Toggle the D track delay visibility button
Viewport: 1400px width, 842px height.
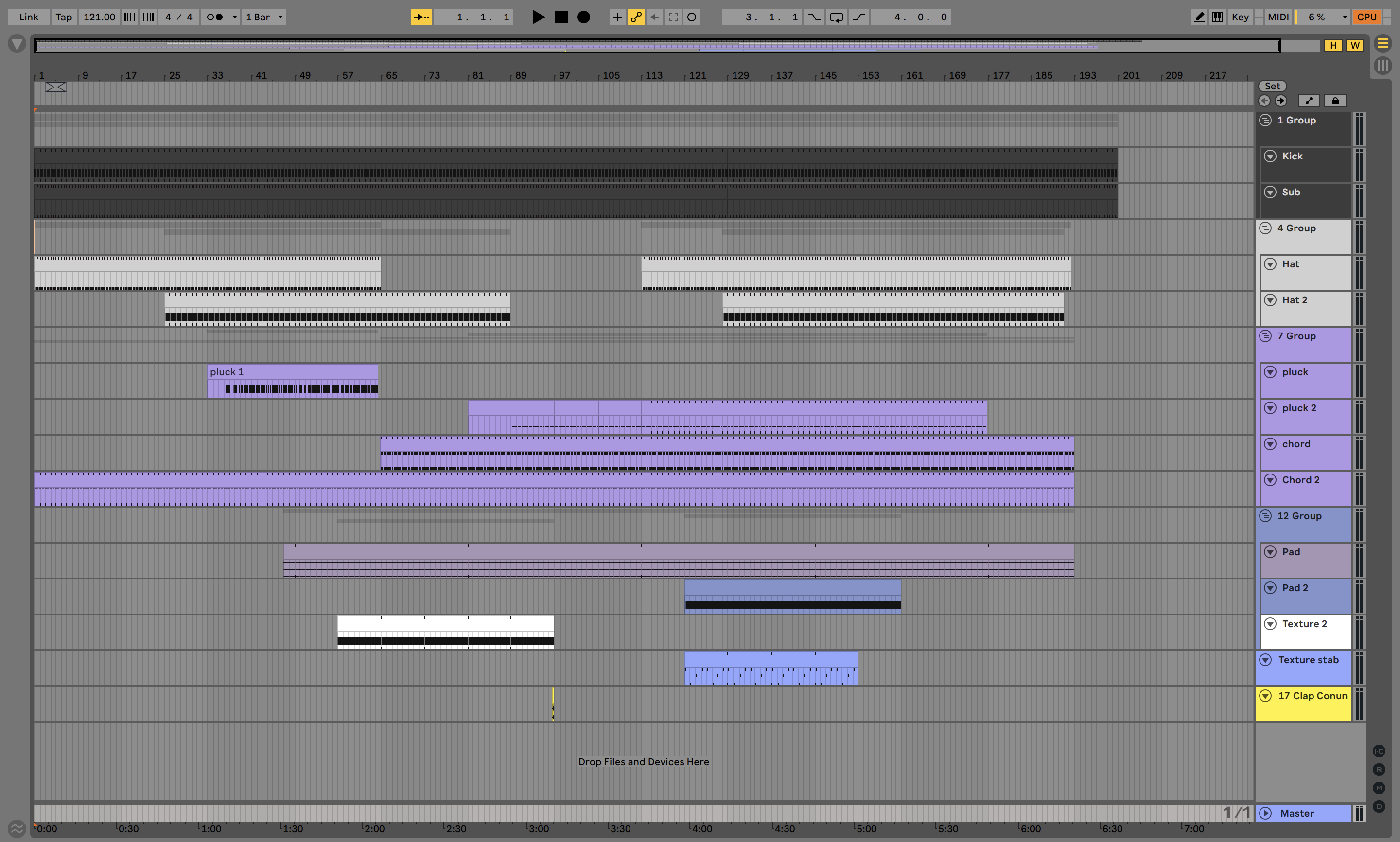pyautogui.click(x=1379, y=806)
